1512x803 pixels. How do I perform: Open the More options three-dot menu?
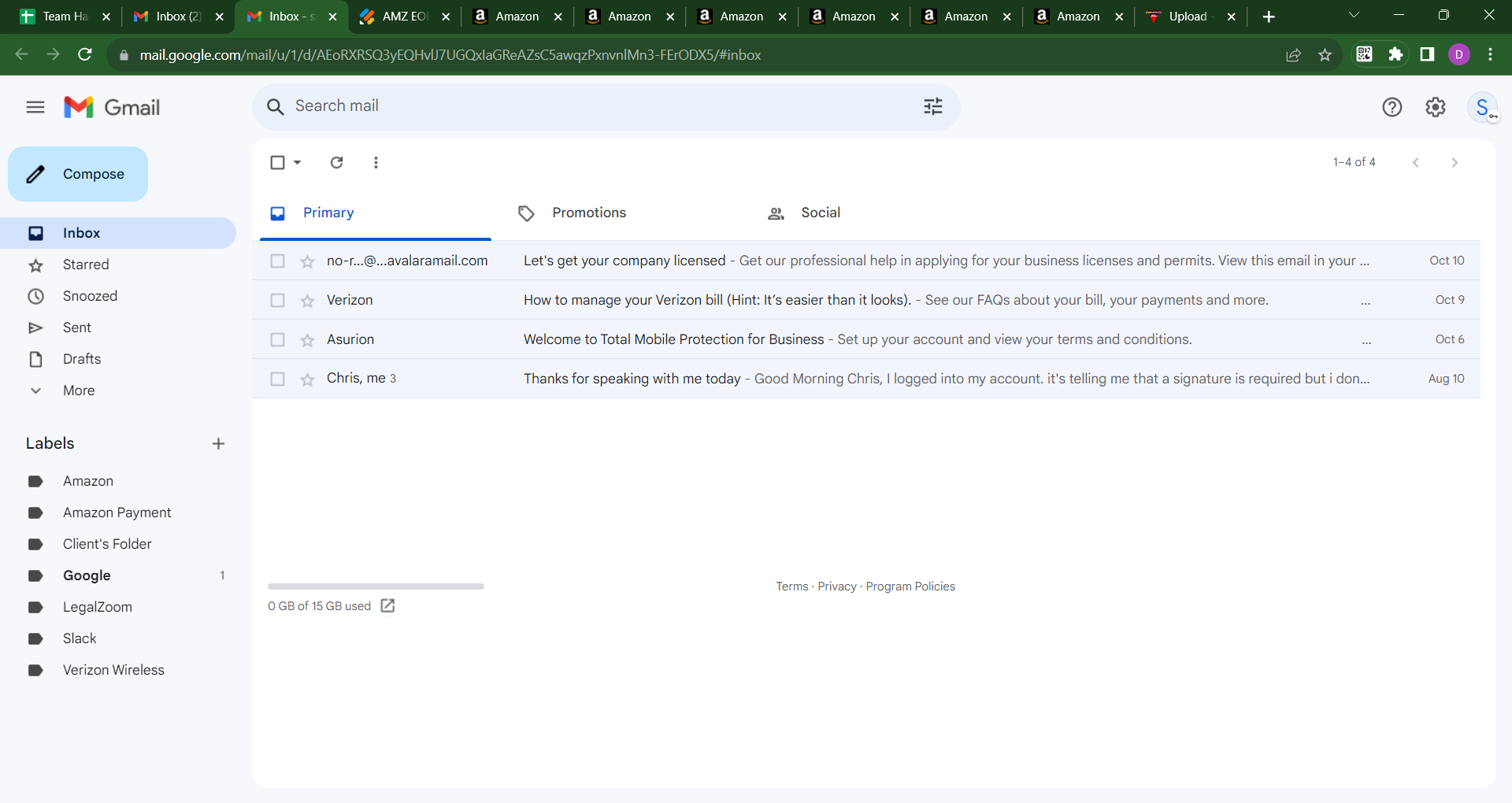376,162
